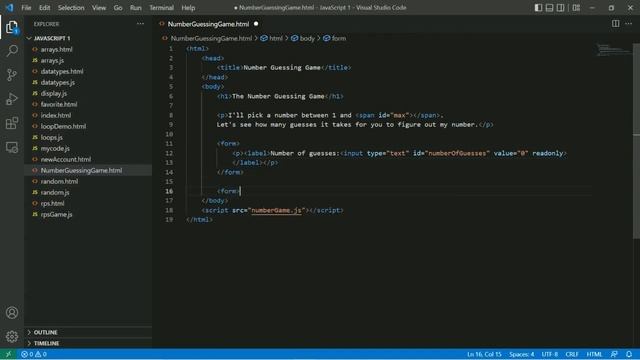This screenshot has height=360, width=640.
Task: Open arrays.js in explorer
Action: [x=52, y=60]
